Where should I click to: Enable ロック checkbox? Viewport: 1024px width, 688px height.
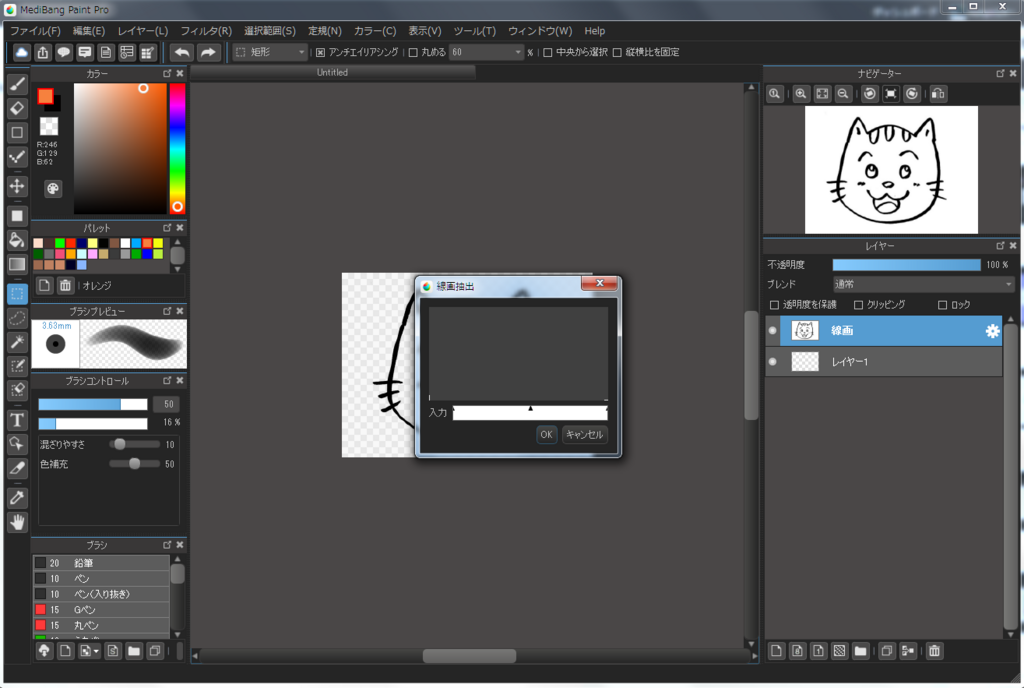click(x=942, y=305)
